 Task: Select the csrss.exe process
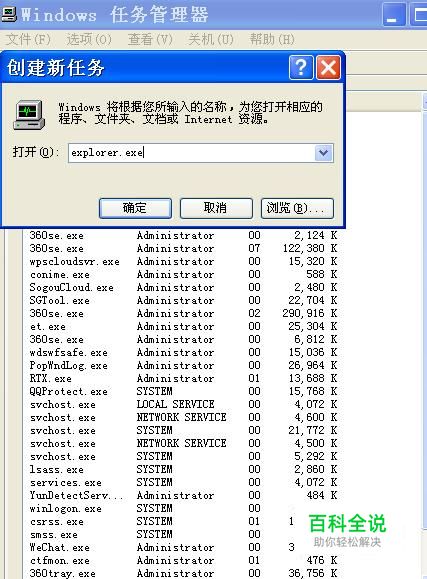click(x=57, y=522)
